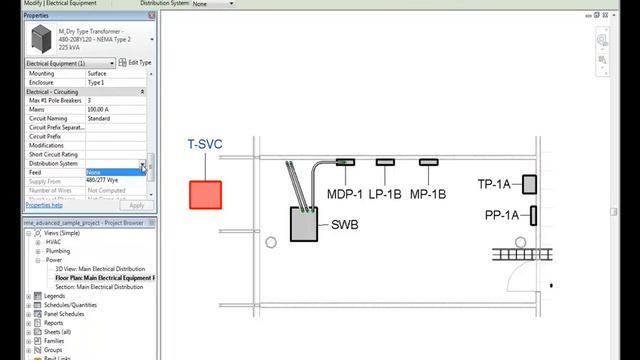Expand the Sheets (all) tree node
This screenshot has width=640, height=360.
tap(29, 332)
